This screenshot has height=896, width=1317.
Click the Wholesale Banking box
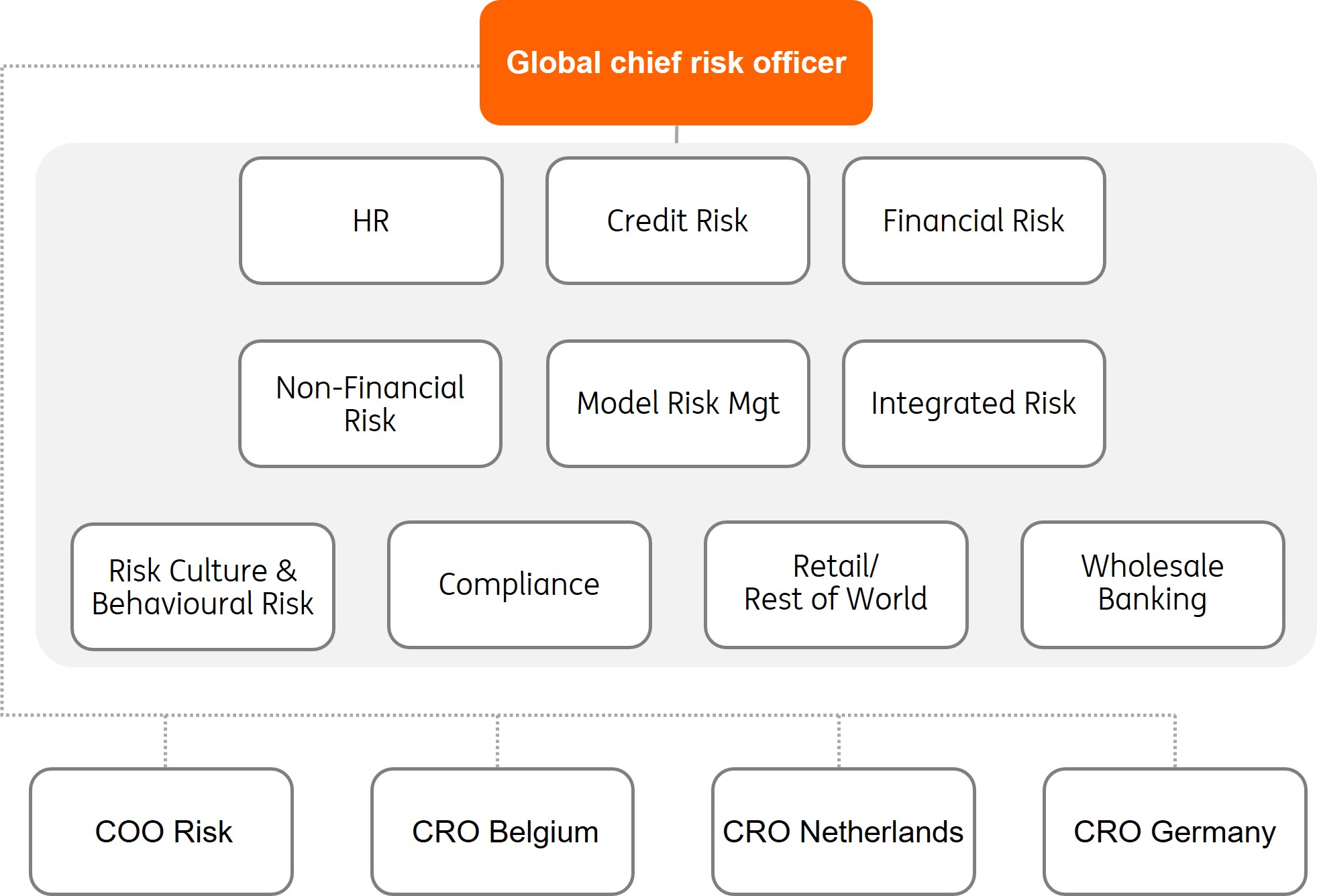coord(1153,585)
